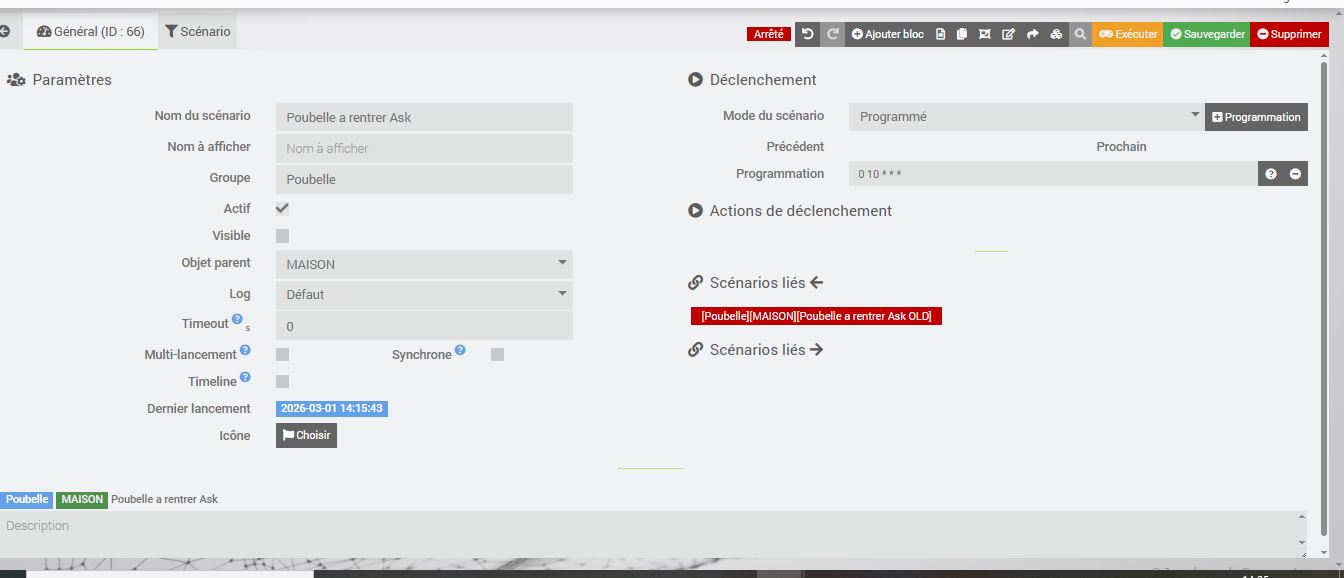
Task: Switch to the Scénario tab
Action: click(x=198, y=32)
